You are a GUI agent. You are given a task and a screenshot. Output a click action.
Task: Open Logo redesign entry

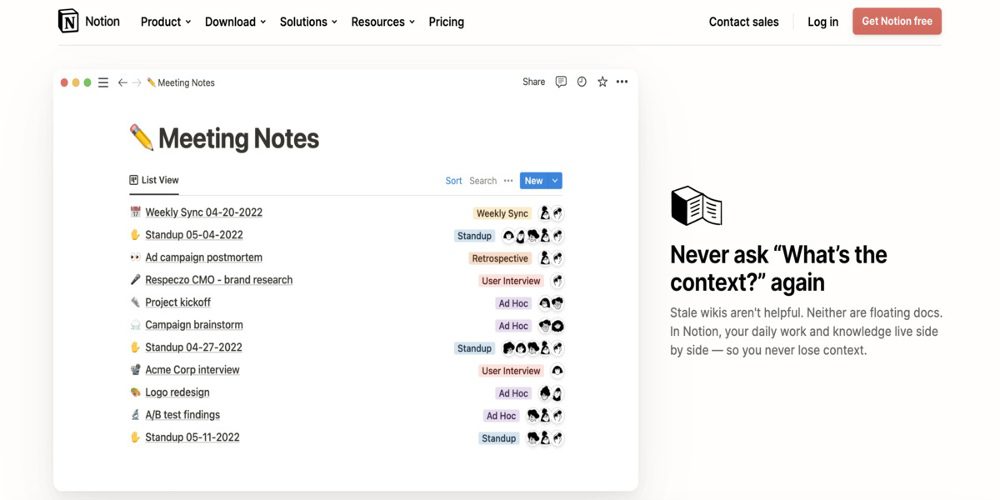pyautogui.click(x=177, y=392)
